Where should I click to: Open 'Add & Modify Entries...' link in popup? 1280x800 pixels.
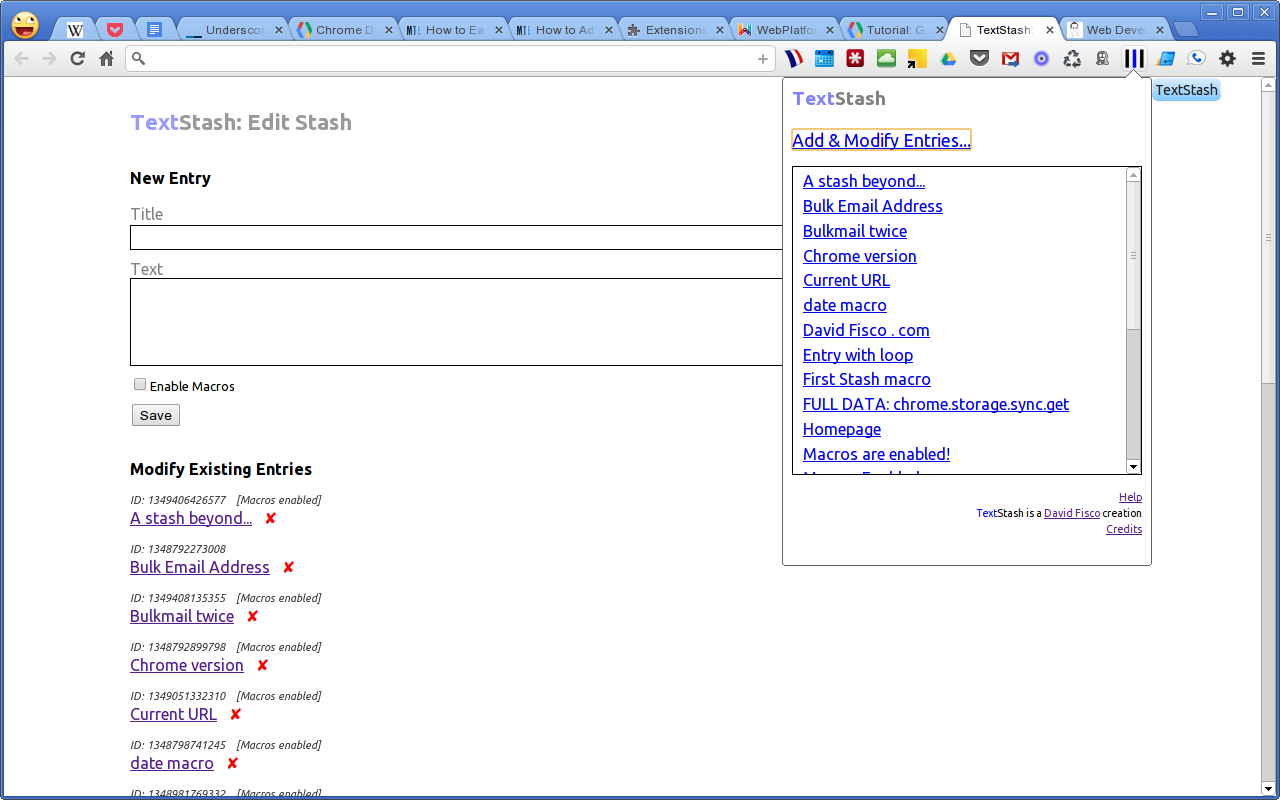click(x=881, y=140)
